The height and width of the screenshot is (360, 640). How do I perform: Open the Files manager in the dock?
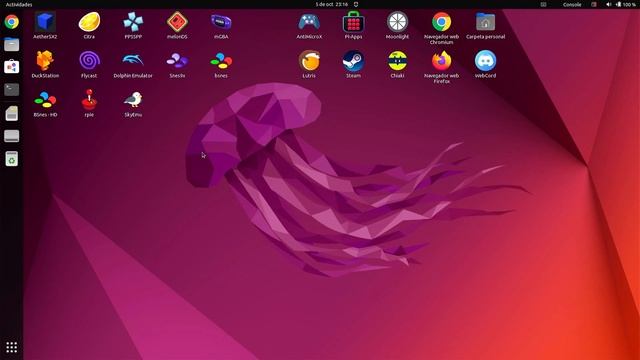pos(11,44)
